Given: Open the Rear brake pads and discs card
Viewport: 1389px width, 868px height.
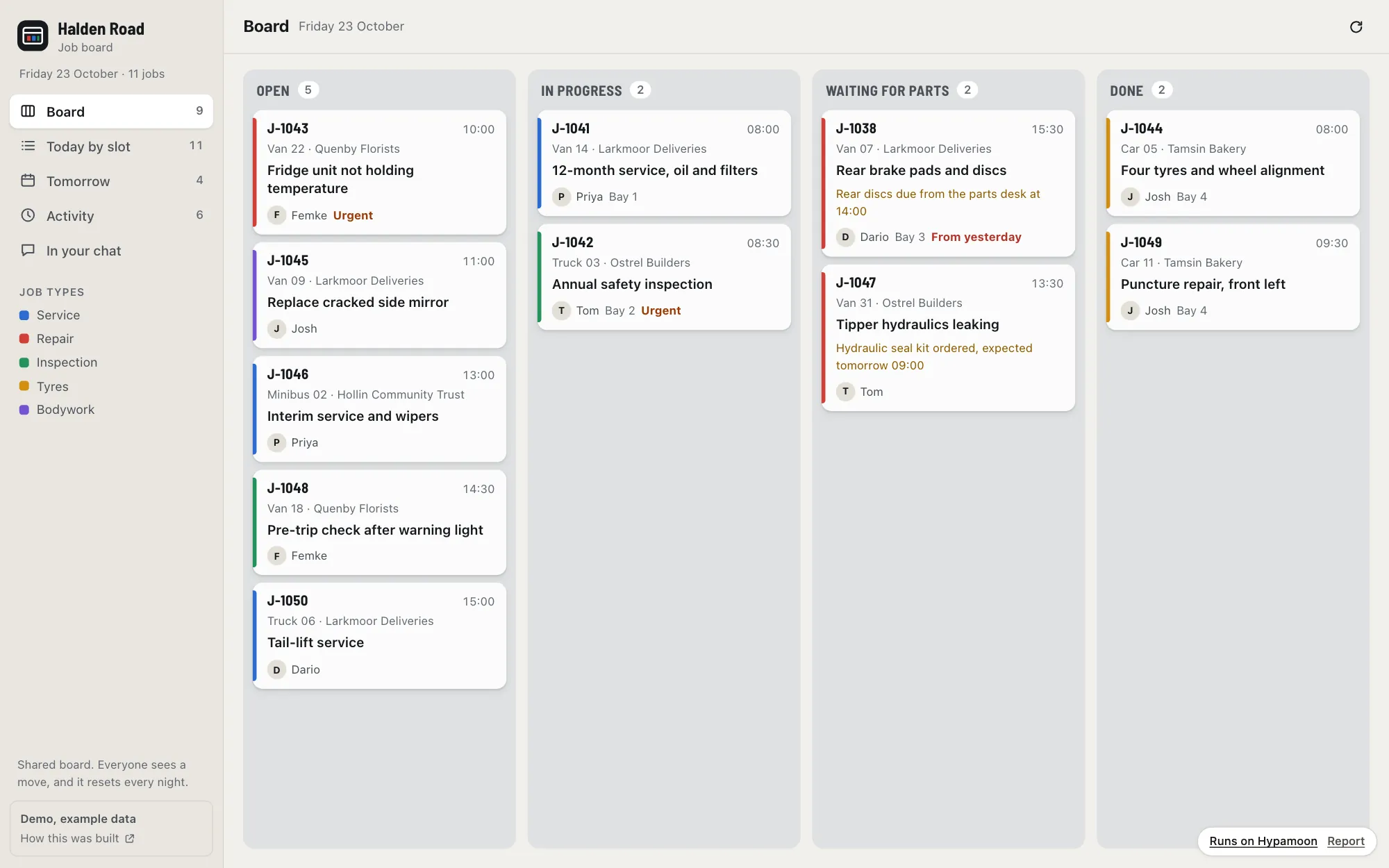Looking at the screenshot, I should pyautogui.click(x=948, y=183).
